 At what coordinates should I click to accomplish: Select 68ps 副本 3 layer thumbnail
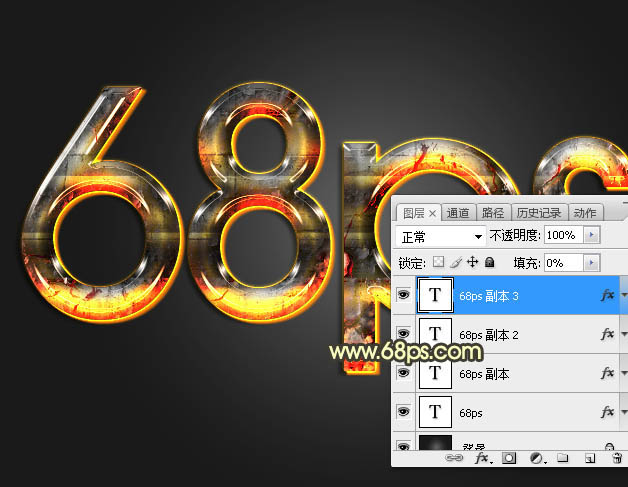click(x=435, y=295)
